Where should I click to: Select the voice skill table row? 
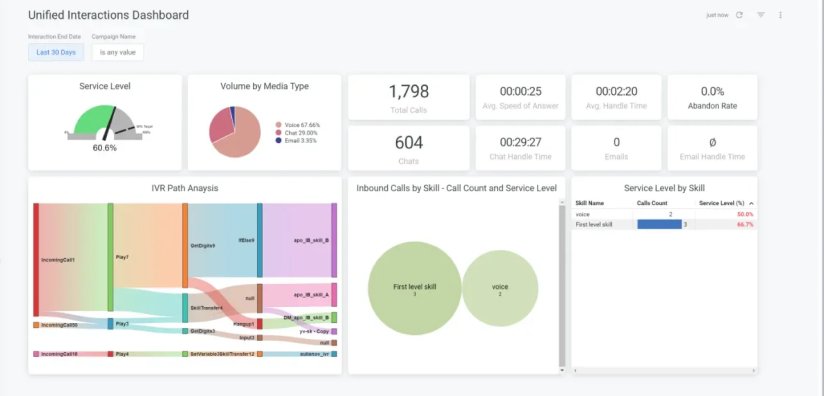665,214
